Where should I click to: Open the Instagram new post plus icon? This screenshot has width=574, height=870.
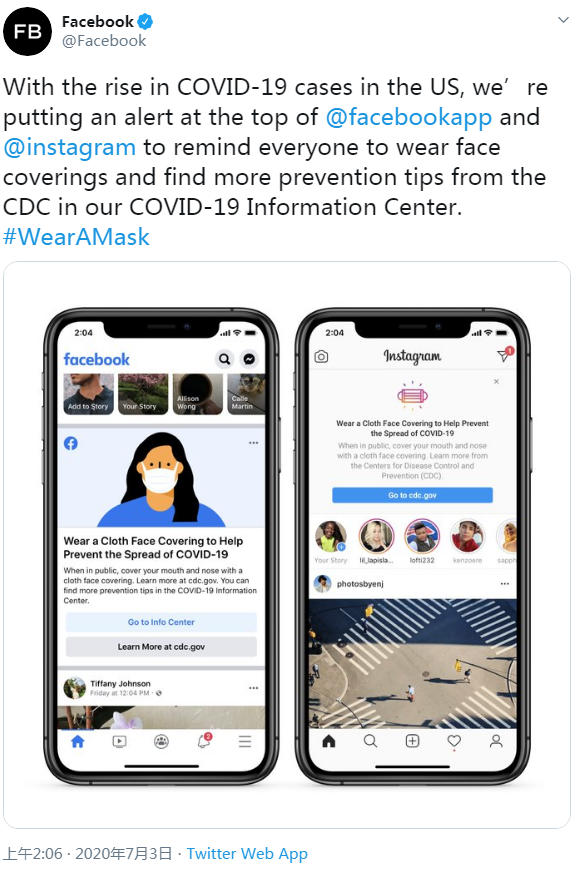pyautogui.click(x=412, y=741)
